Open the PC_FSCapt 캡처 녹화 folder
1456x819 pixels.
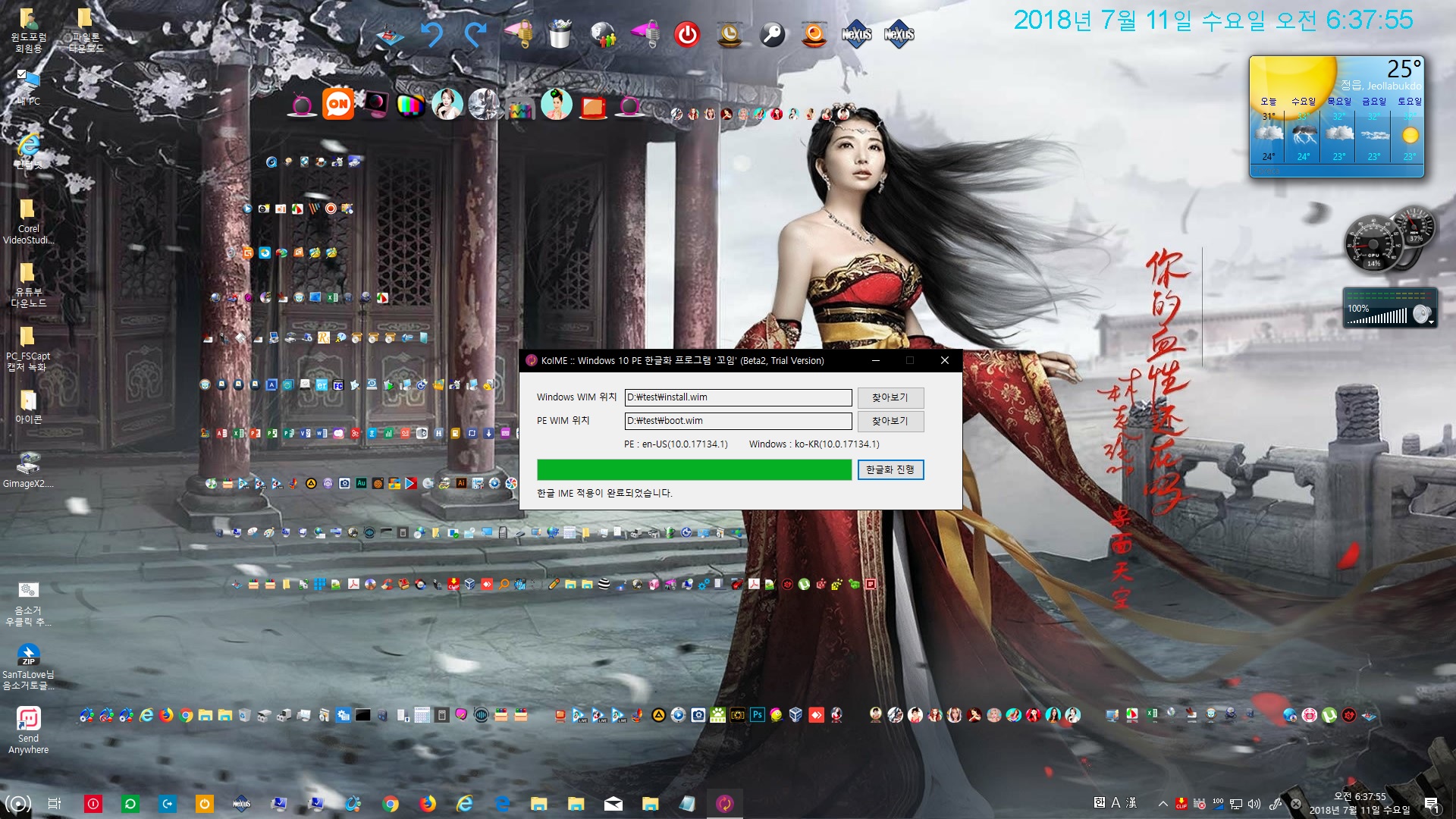click(x=29, y=349)
